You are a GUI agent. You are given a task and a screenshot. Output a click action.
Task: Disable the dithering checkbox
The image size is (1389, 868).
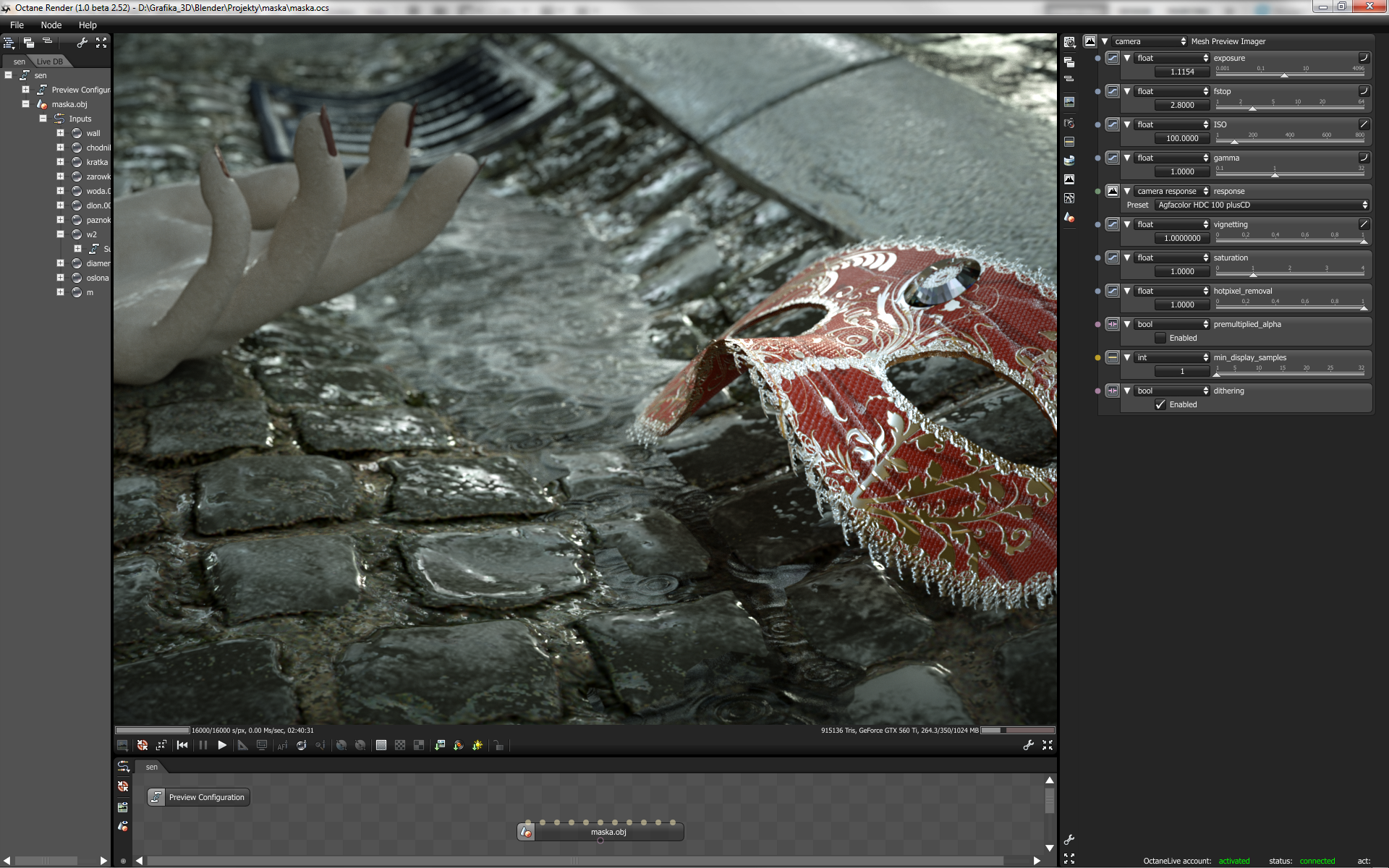tap(1160, 404)
